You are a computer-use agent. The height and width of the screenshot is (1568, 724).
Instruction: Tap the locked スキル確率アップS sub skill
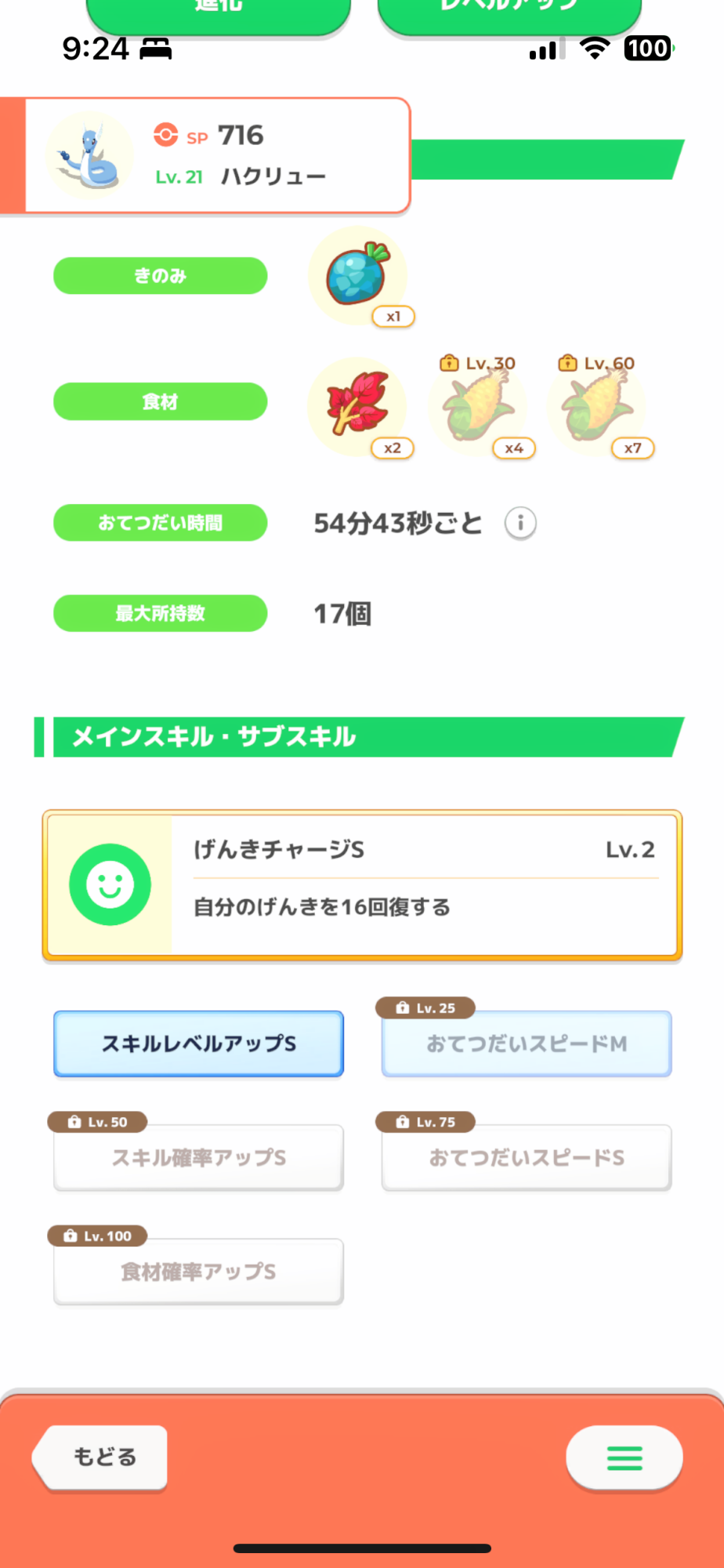click(198, 1157)
